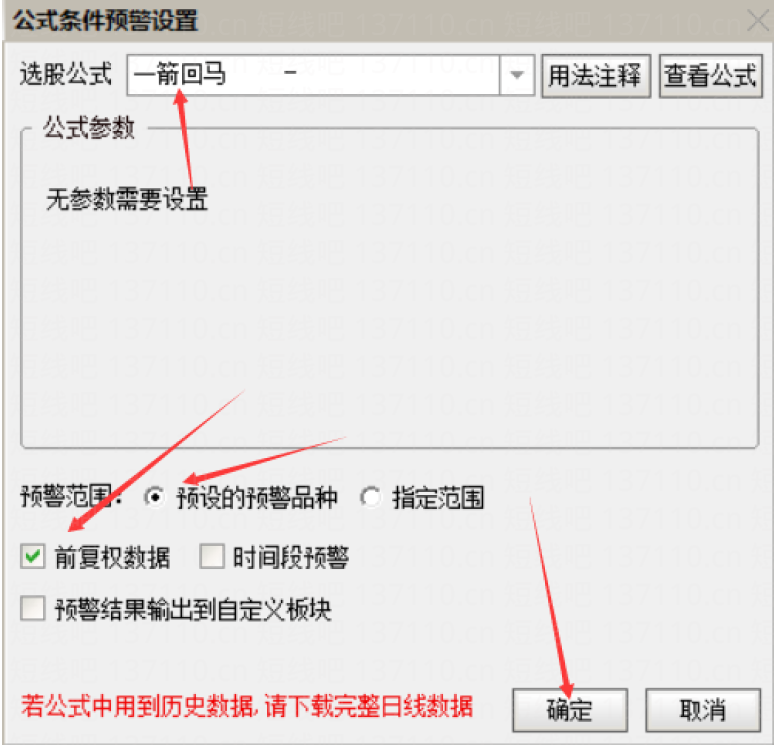Click the 查看公式 button
Image resolution: width=774 pixels, height=745 pixels.
[x=710, y=76]
